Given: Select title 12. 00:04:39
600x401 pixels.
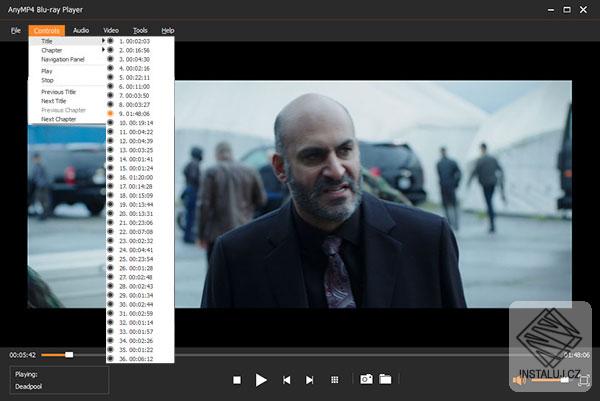Looking at the screenshot, I should (x=140, y=141).
